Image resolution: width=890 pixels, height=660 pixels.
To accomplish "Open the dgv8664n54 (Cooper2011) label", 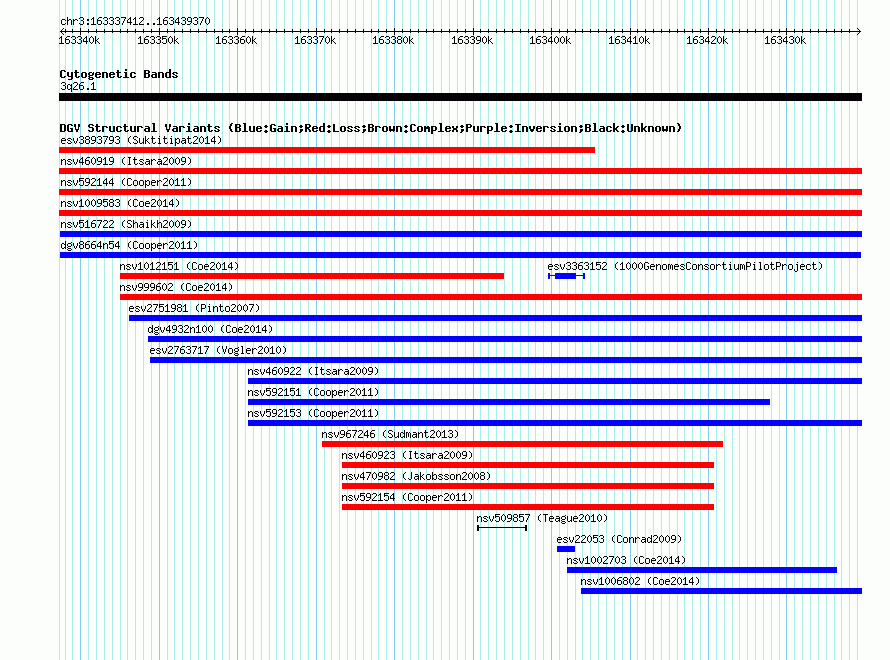I will coord(129,245).
